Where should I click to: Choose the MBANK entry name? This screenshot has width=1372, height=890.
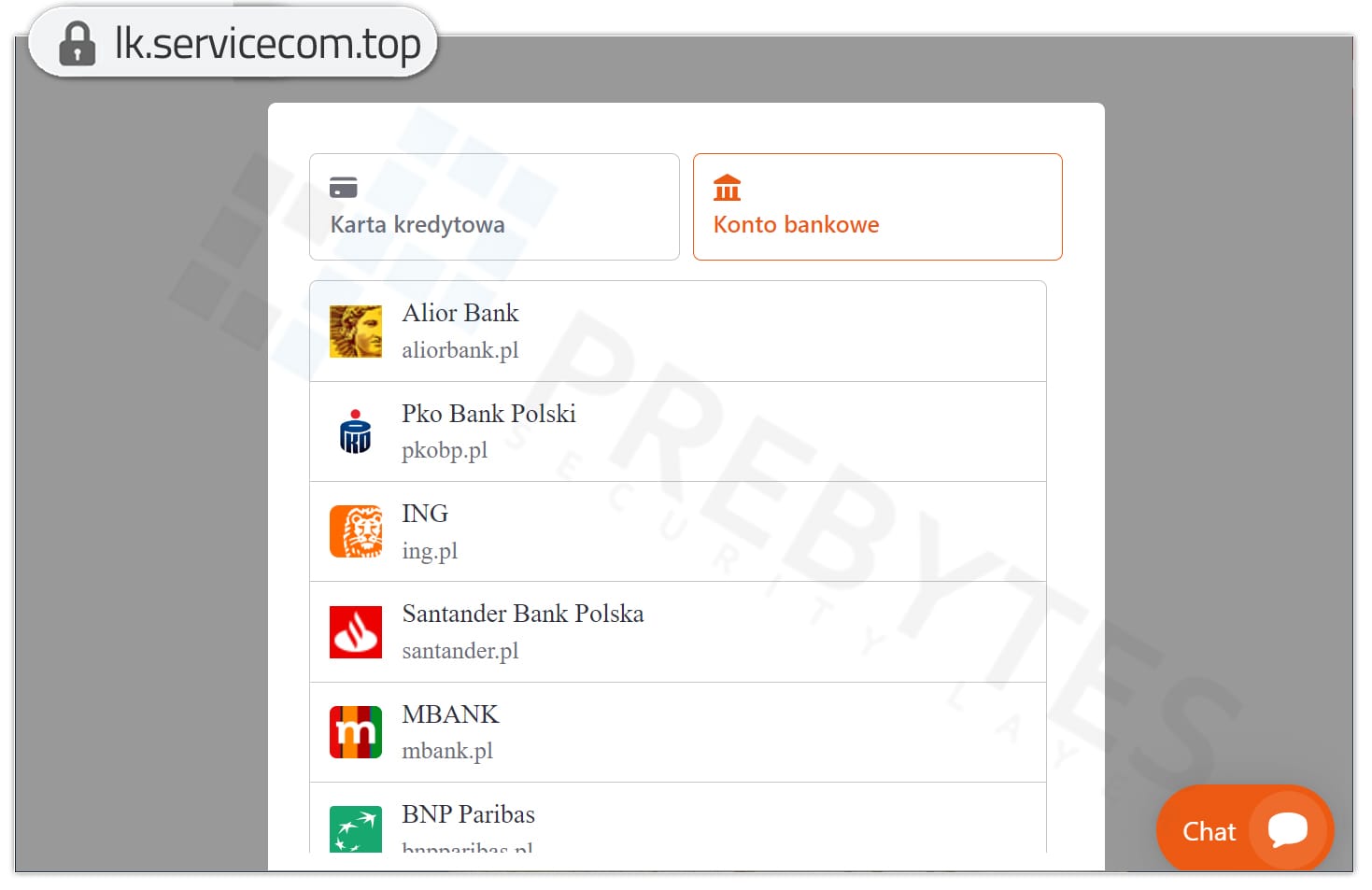click(450, 714)
